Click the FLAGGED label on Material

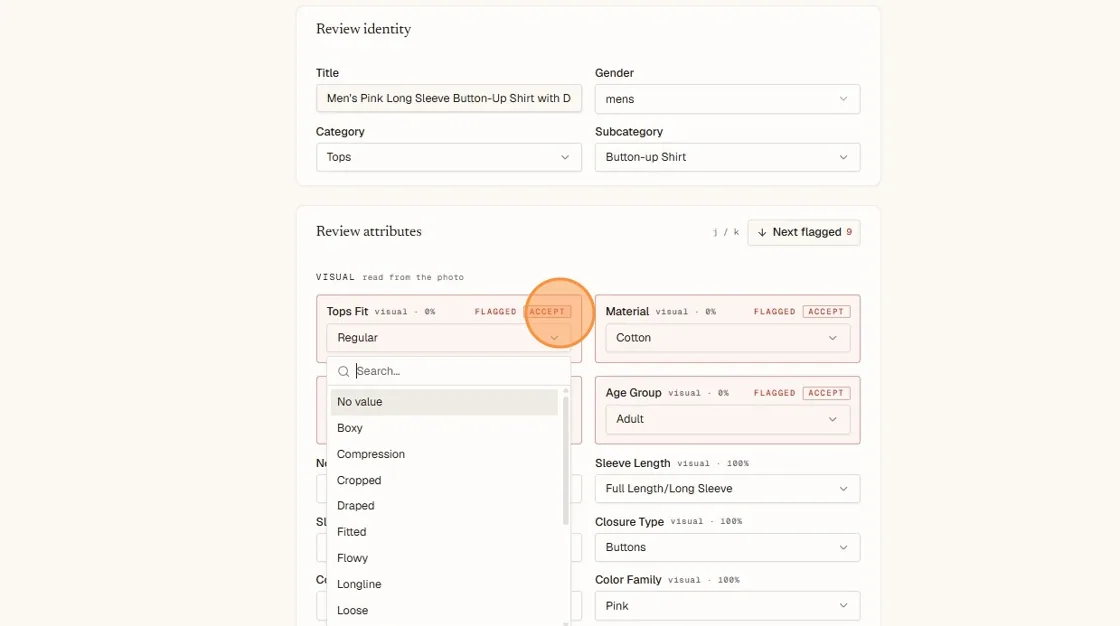coord(774,312)
